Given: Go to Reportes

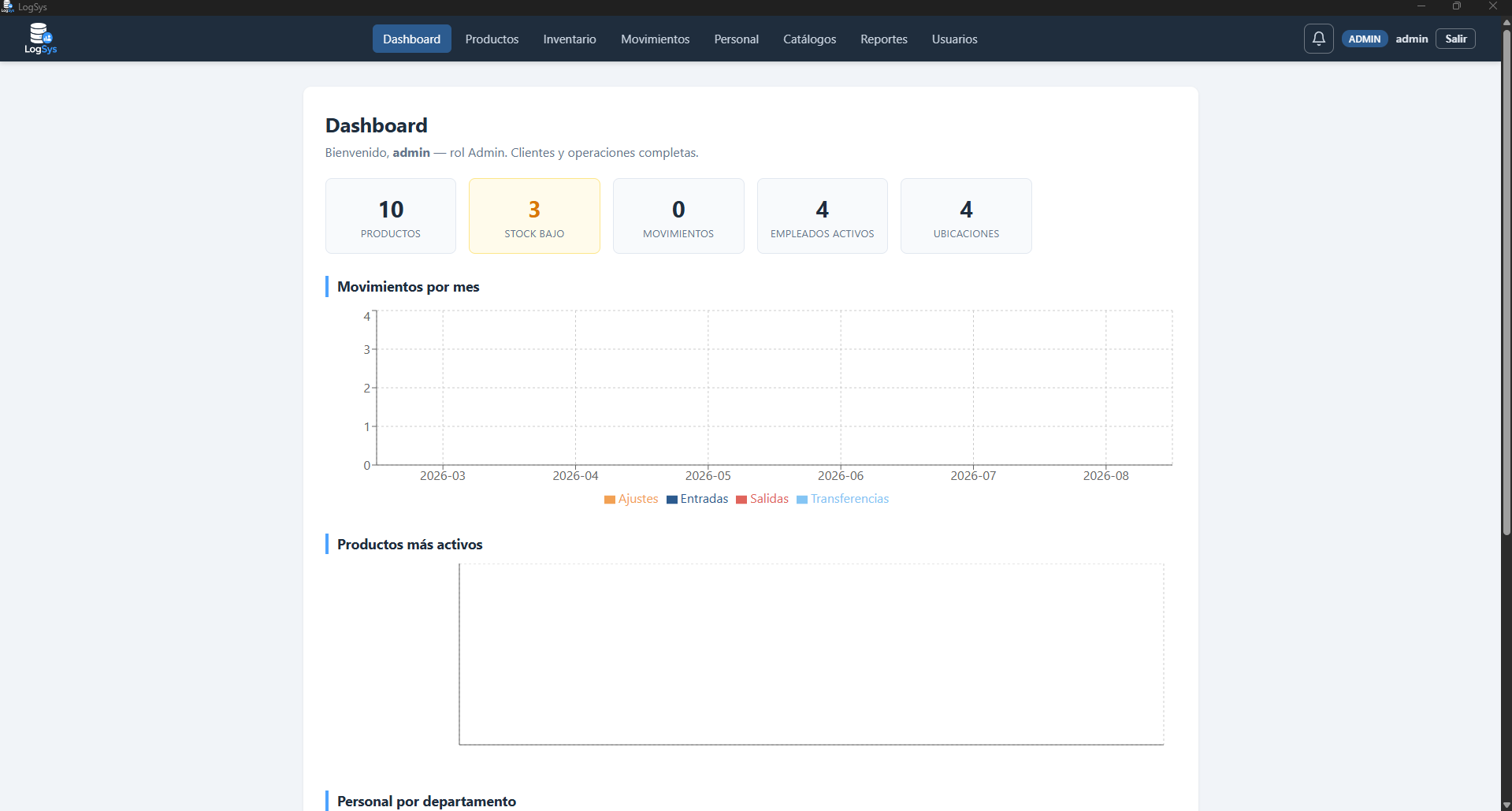Looking at the screenshot, I should [883, 39].
